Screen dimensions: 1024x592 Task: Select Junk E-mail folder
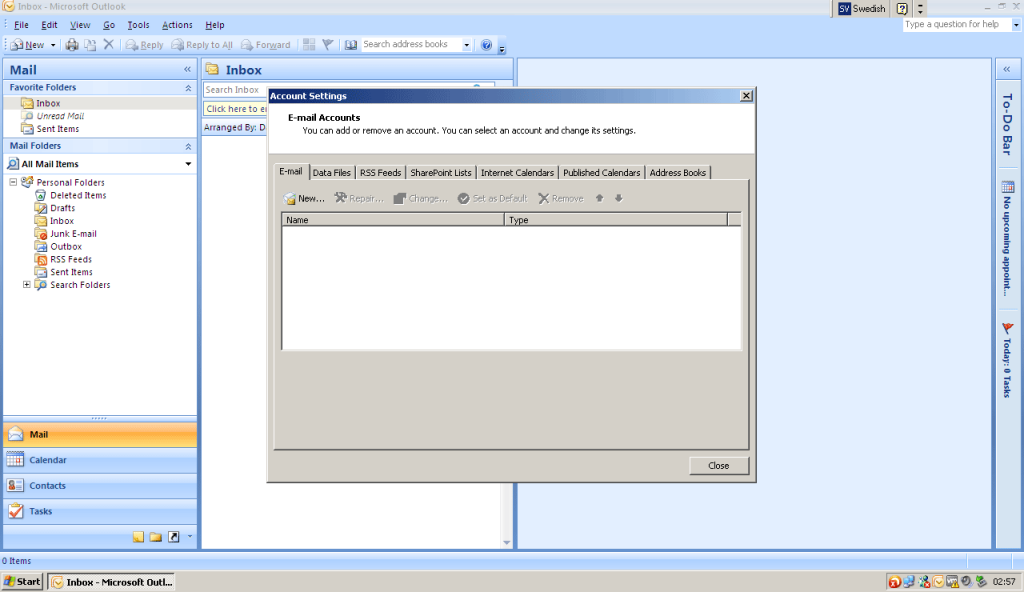(73, 234)
